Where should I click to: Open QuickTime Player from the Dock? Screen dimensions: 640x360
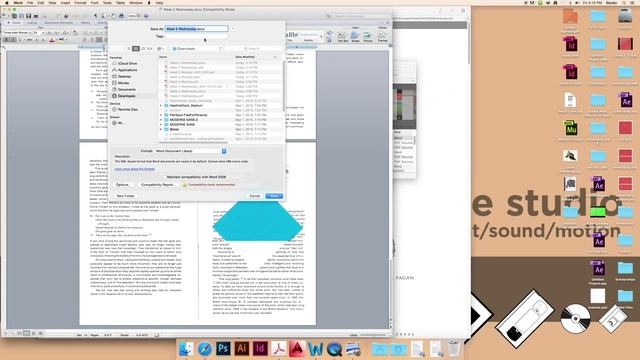click(x=334, y=349)
